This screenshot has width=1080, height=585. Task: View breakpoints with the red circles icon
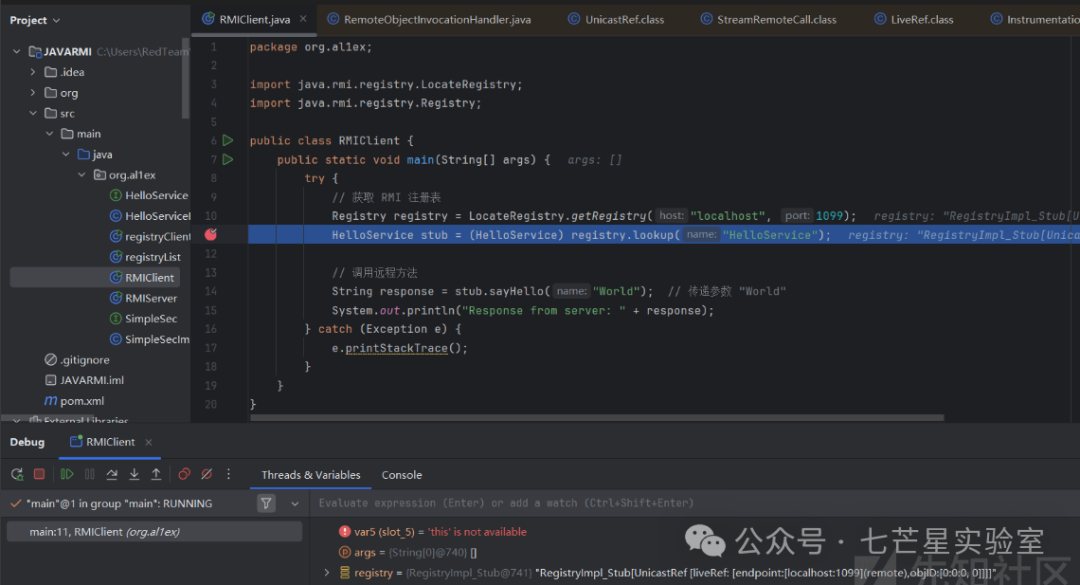pyautogui.click(x=184, y=474)
